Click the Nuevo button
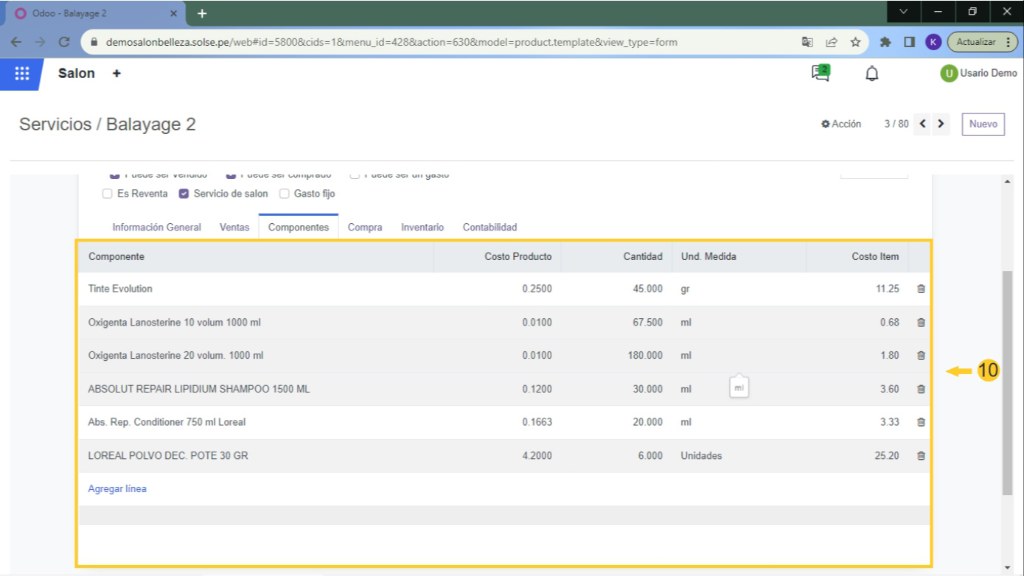The width and height of the screenshot is (1024, 576). click(x=983, y=124)
